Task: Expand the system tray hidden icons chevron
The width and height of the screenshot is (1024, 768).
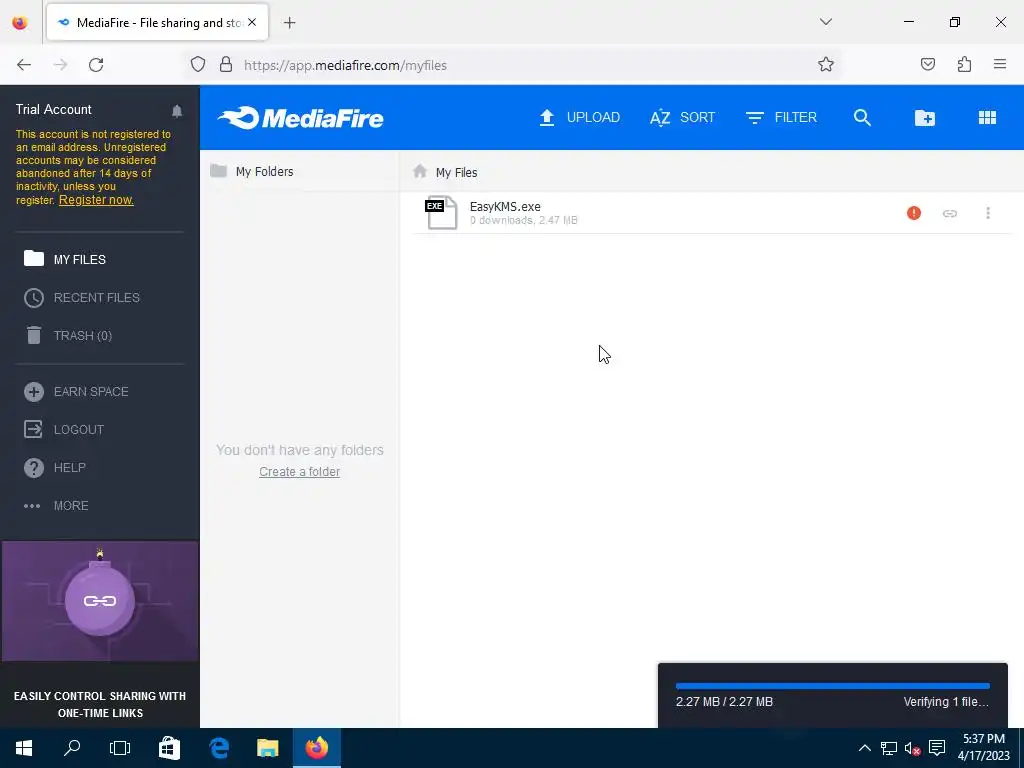Action: [864, 748]
